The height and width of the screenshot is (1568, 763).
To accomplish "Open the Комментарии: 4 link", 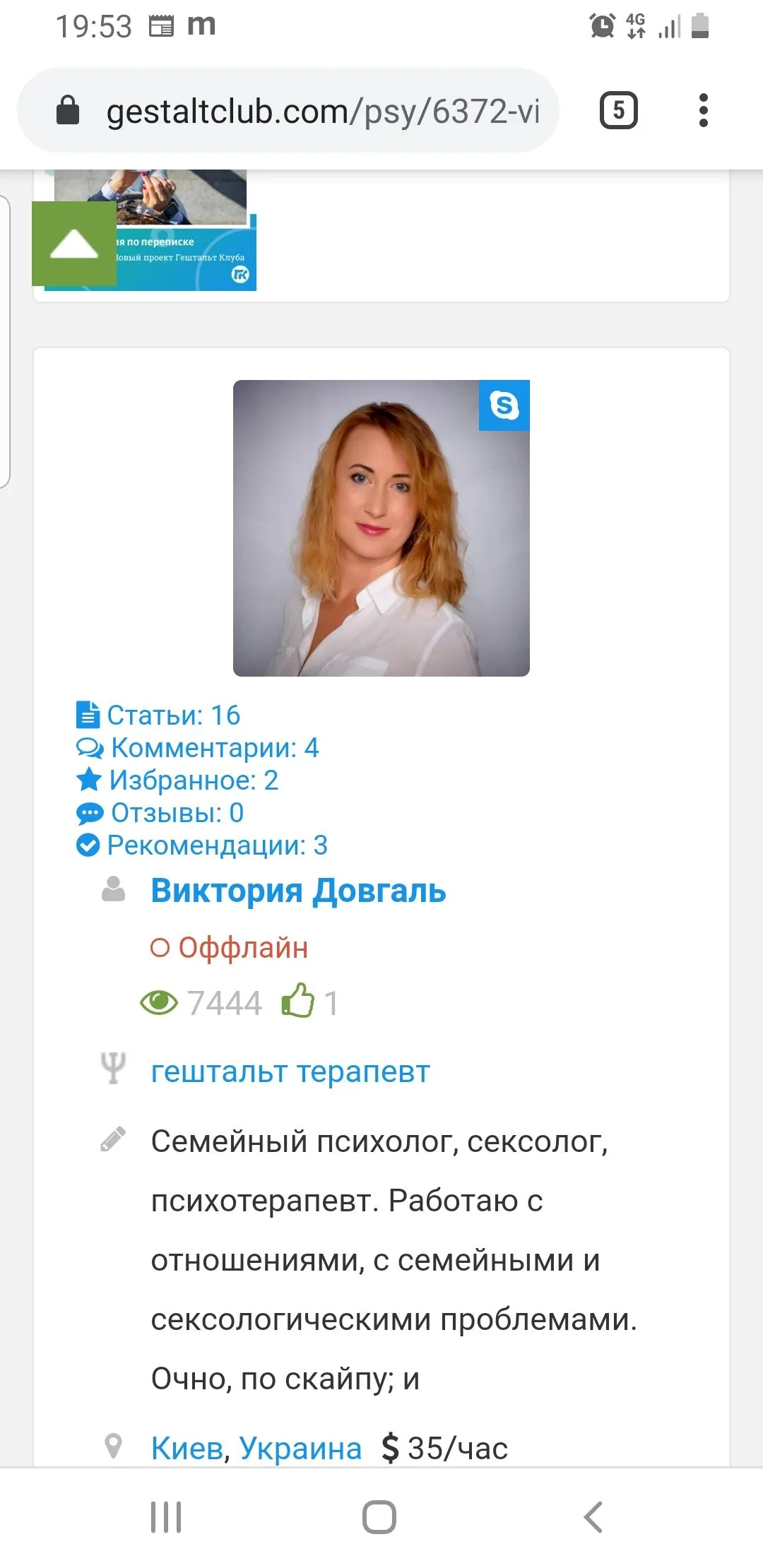I will pyautogui.click(x=198, y=747).
